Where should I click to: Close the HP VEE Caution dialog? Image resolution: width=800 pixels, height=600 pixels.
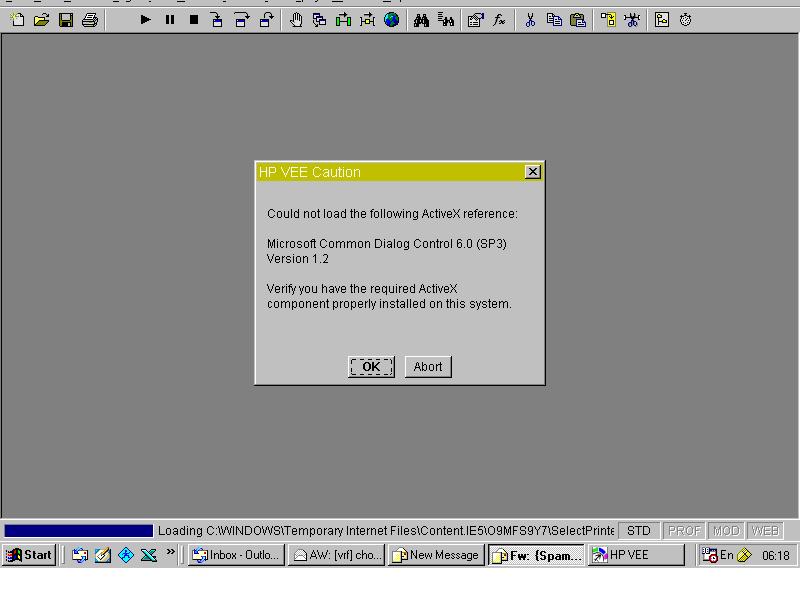[533, 172]
